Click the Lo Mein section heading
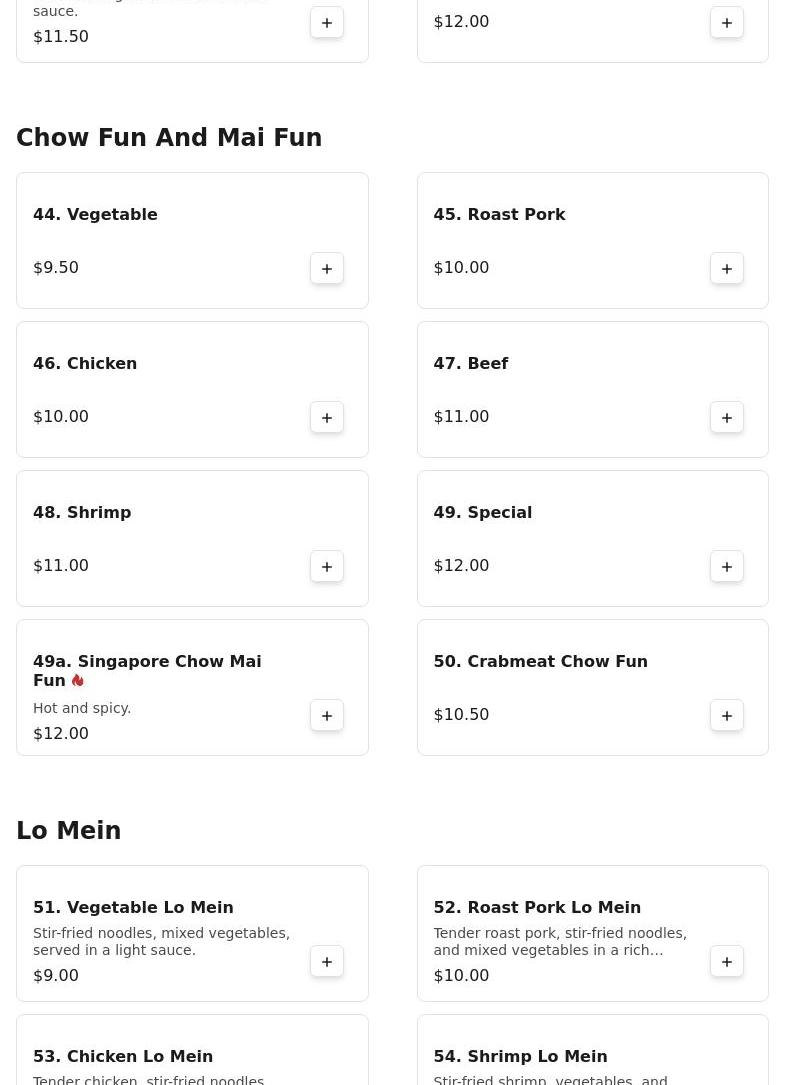This screenshot has width=785, height=1085. point(68,831)
